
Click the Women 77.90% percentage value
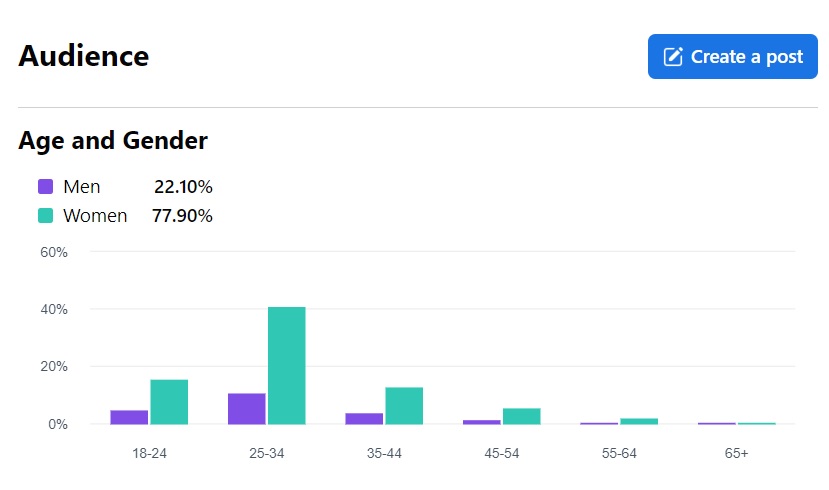click(x=182, y=215)
